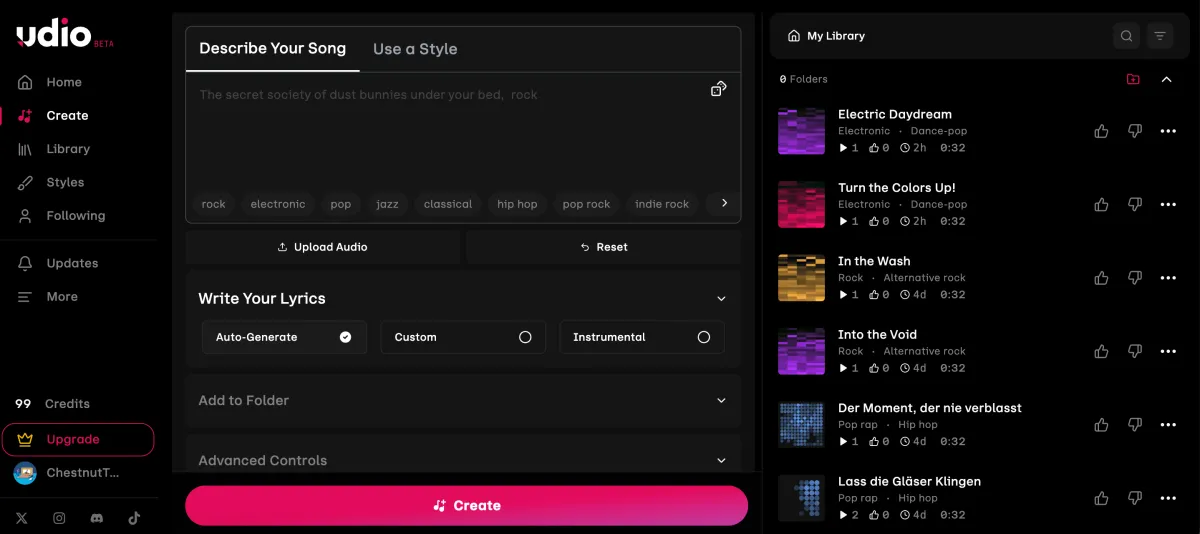The image size is (1200, 534).
Task: Open the Discord link icon
Action: pyautogui.click(x=97, y=518)
